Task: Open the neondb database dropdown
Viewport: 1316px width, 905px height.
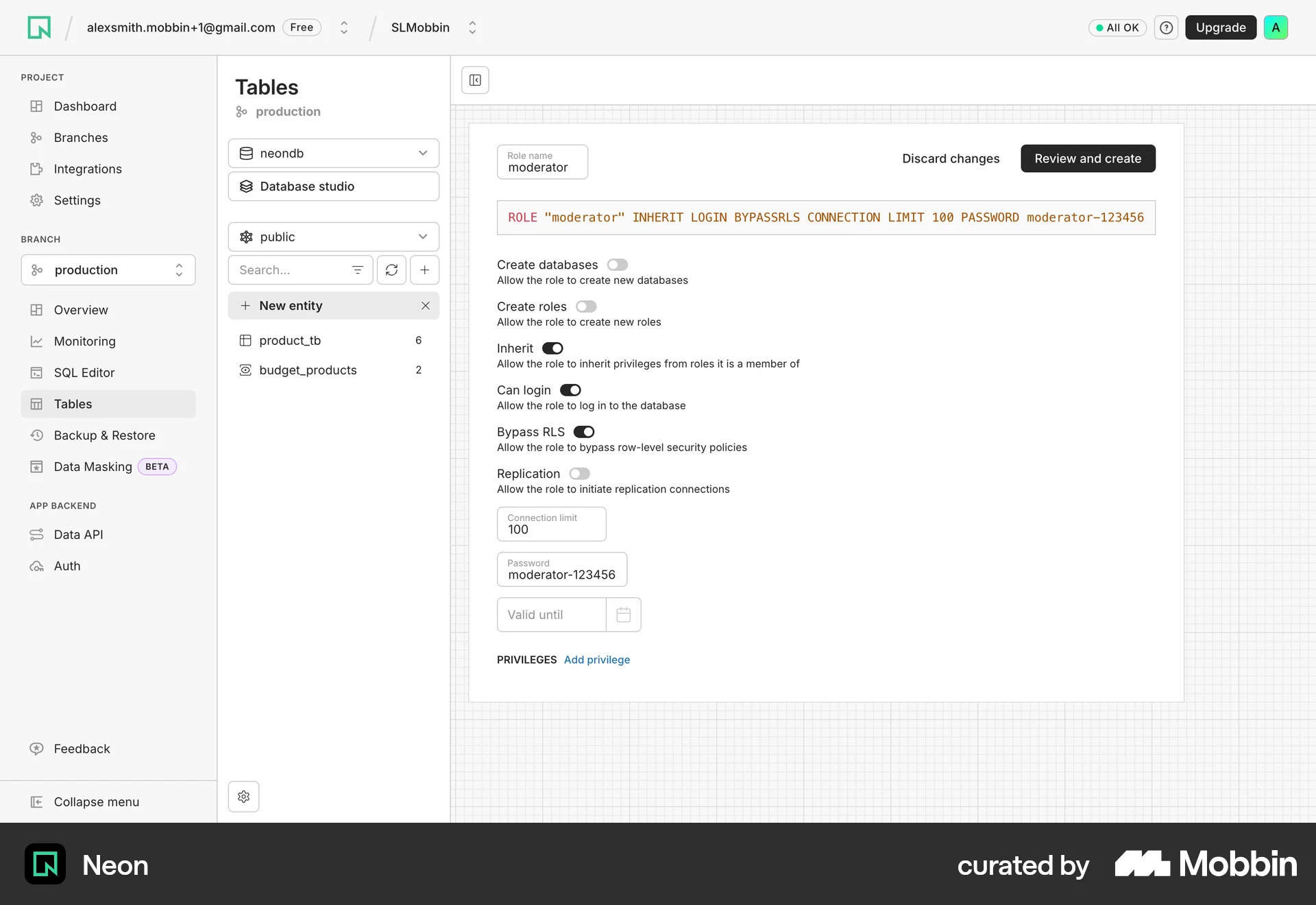Action: tap(333, 154)
